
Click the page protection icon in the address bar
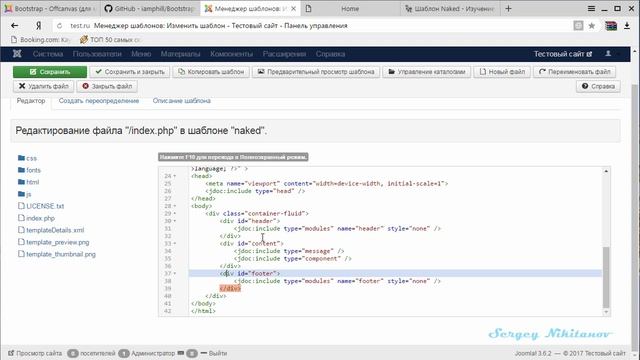point(578,26)
